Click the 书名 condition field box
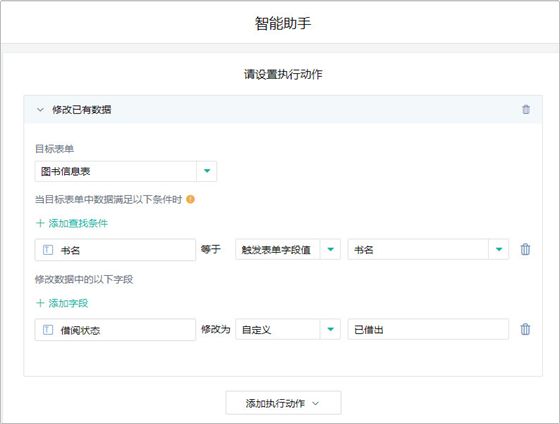This screenshot has width=560, height=424. click(x=115, y=250)
